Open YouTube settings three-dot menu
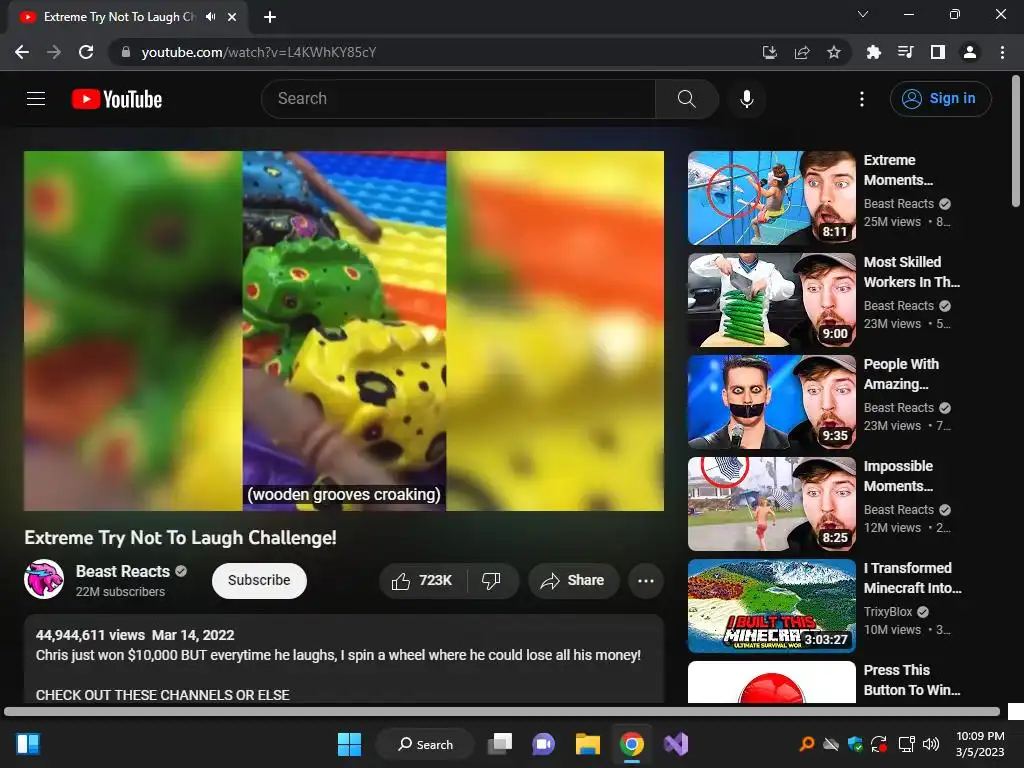 862,99
